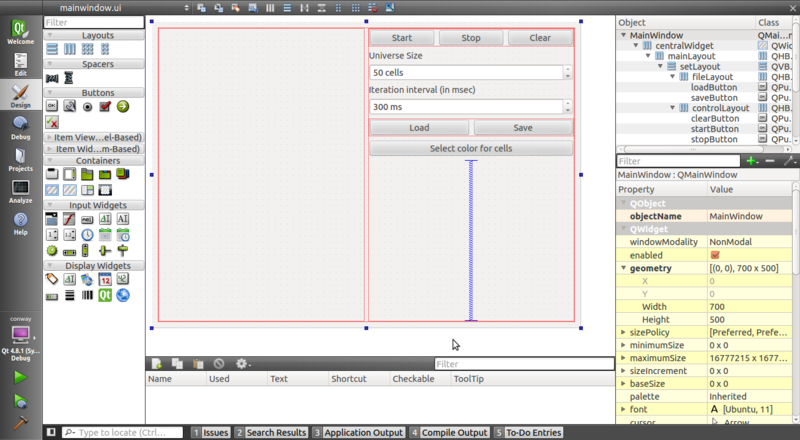
Task: Open the Search Results pane
Action: point(271,432)
